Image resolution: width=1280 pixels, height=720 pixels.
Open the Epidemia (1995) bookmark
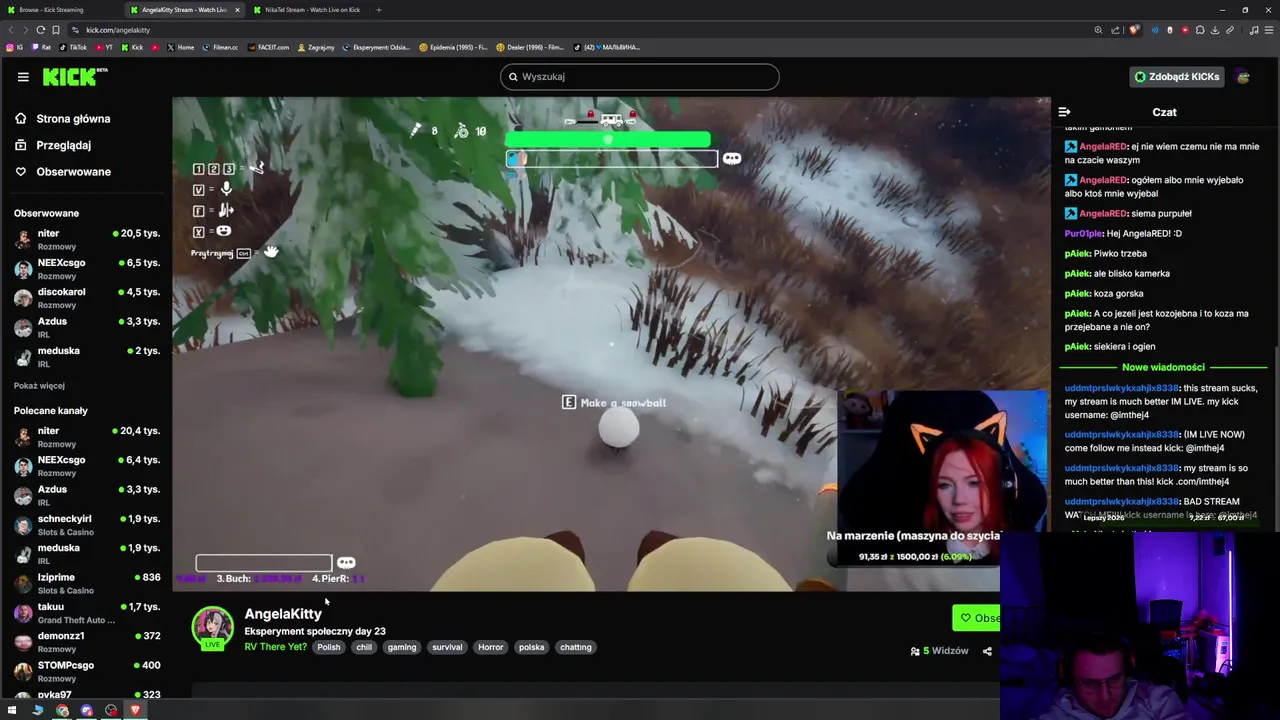[x=453, y=47]
